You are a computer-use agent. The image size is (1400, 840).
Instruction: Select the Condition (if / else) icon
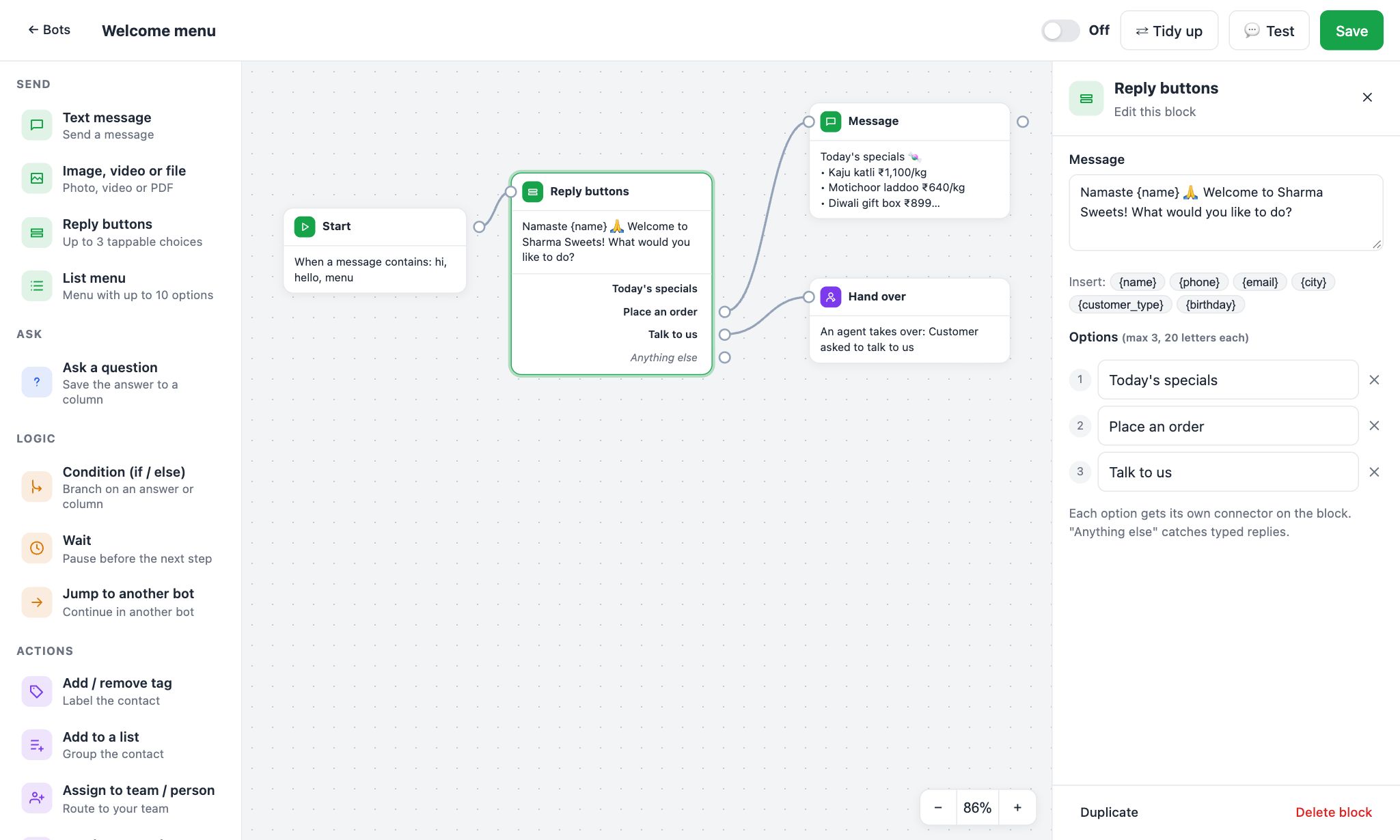tap(37, 487)
